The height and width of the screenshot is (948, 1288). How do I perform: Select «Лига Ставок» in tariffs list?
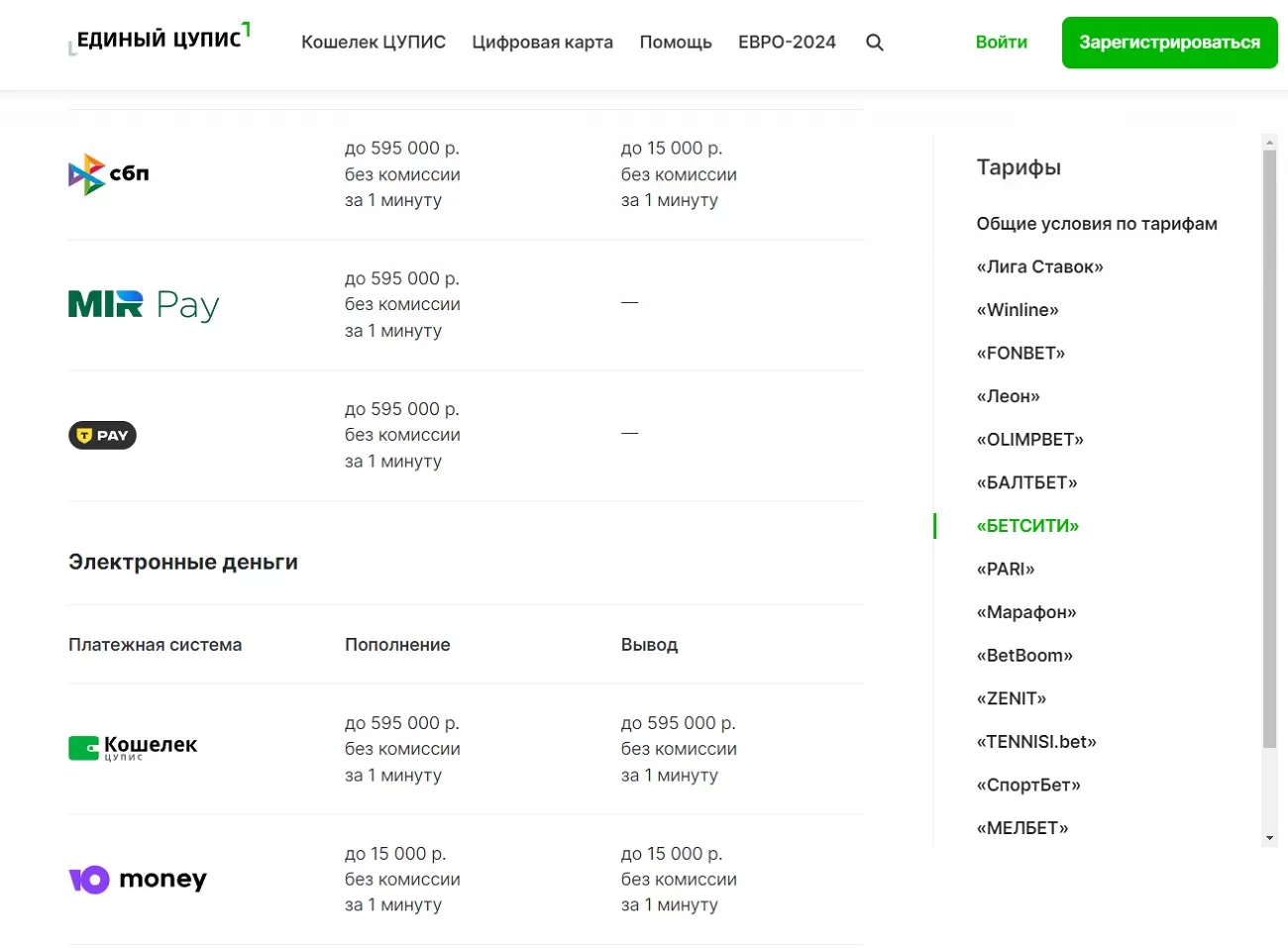tap(1039, 266)
